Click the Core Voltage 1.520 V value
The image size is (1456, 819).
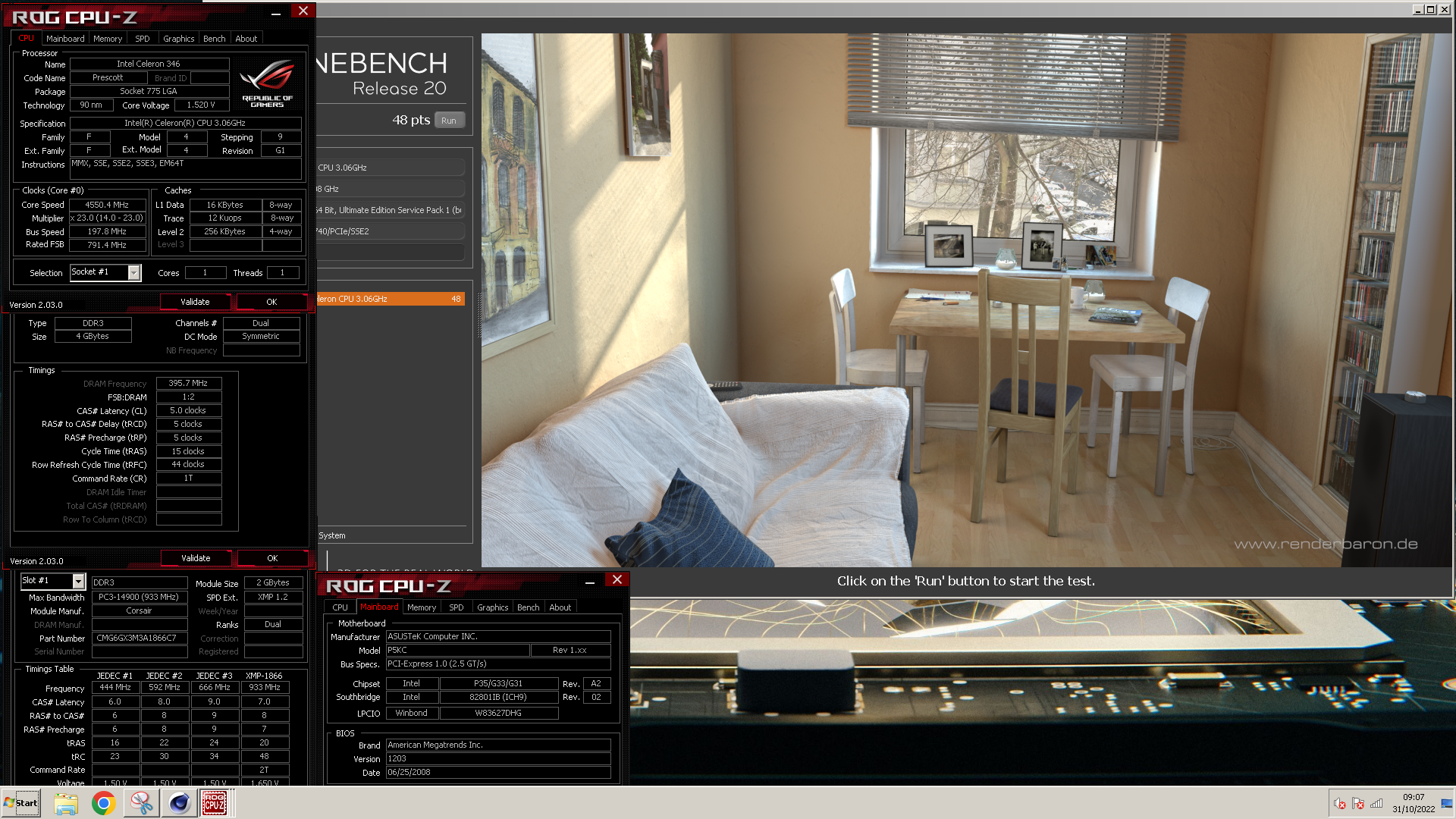[x=201, y=105]
